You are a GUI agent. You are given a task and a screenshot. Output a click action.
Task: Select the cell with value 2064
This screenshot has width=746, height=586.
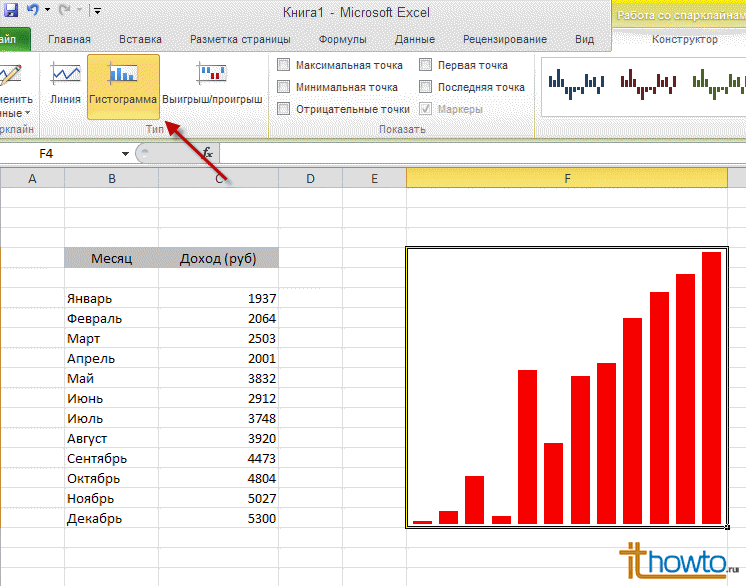click(219, 318)
